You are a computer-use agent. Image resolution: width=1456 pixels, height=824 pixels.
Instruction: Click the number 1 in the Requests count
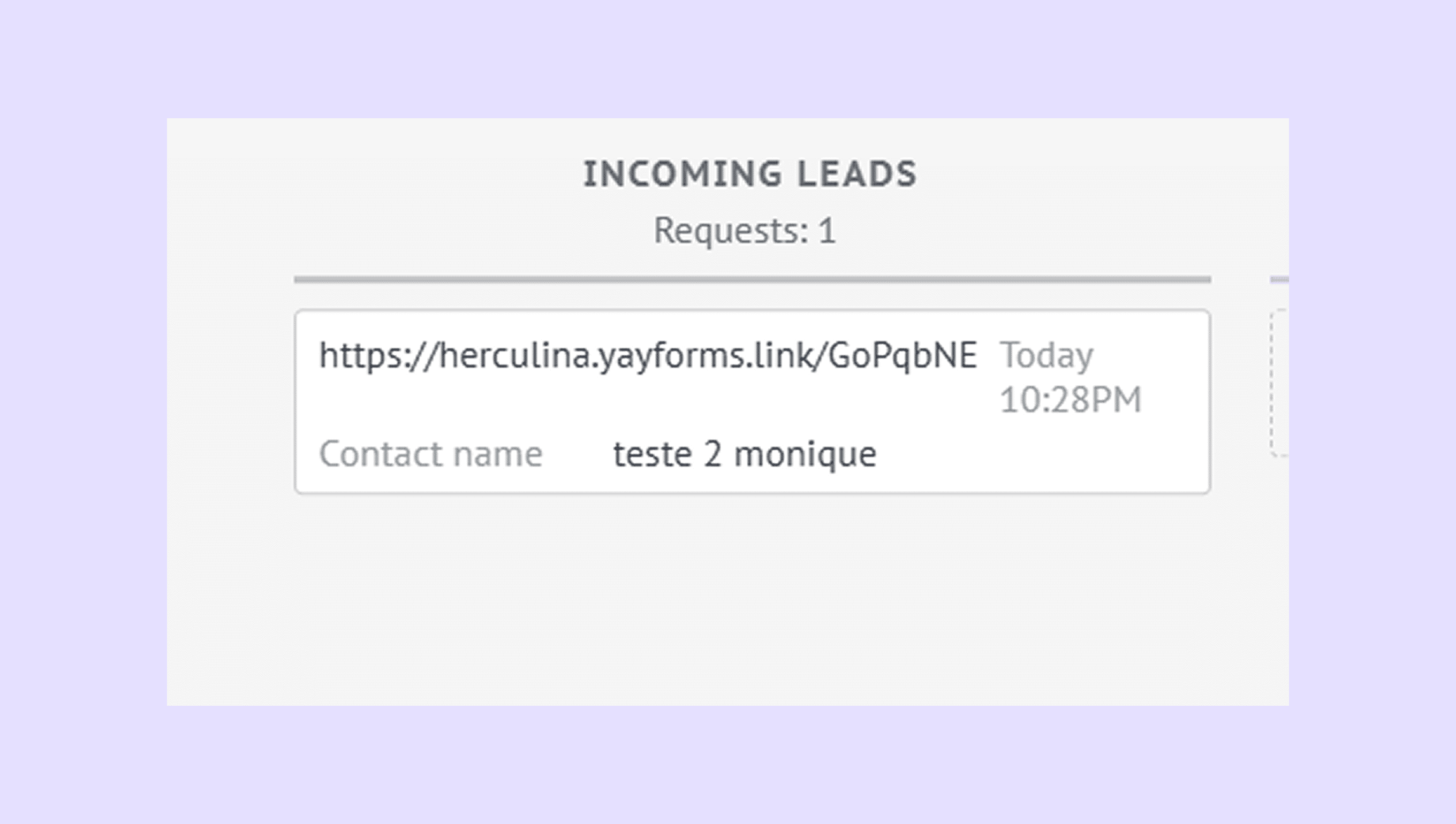click(x=827, y=231)
